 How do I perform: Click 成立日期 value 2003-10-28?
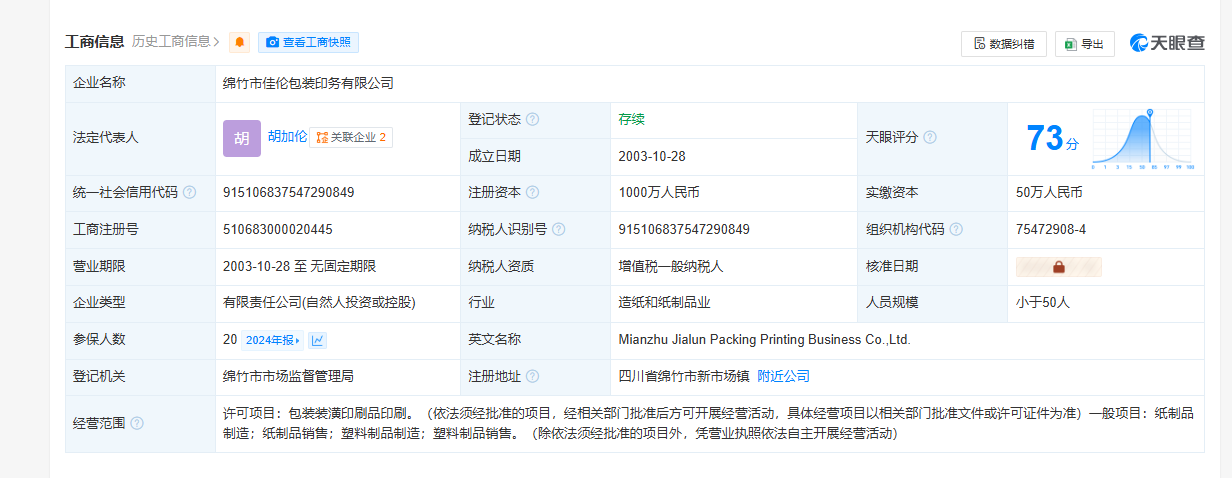tap(652, 156)
